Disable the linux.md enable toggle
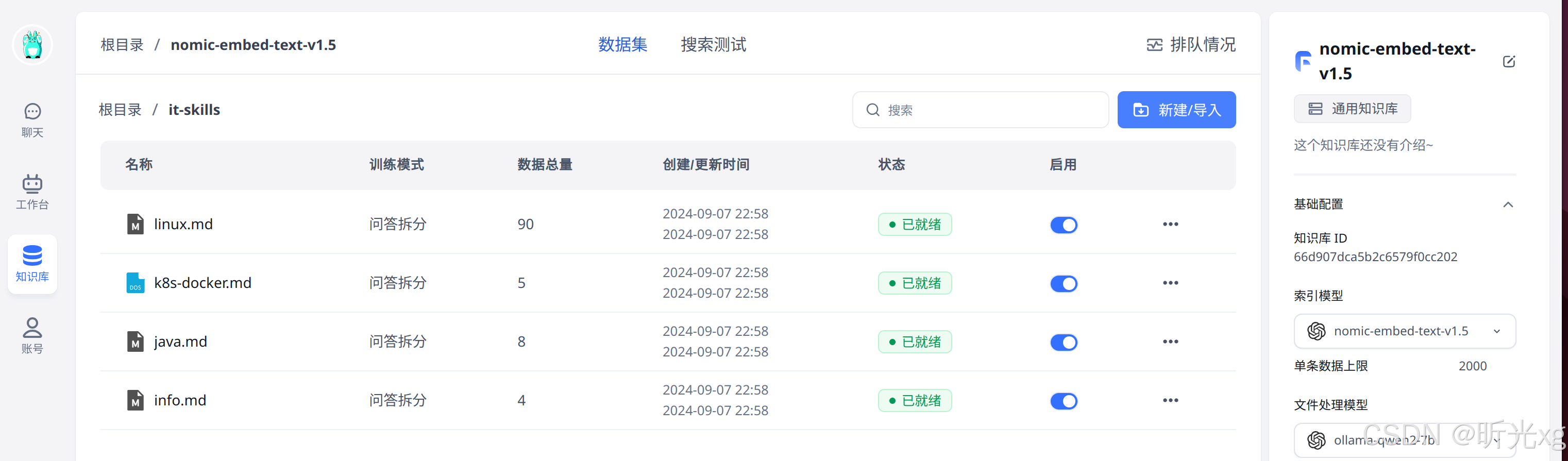The height and width of the screenshot is (461, 1568). (1063, 225)
